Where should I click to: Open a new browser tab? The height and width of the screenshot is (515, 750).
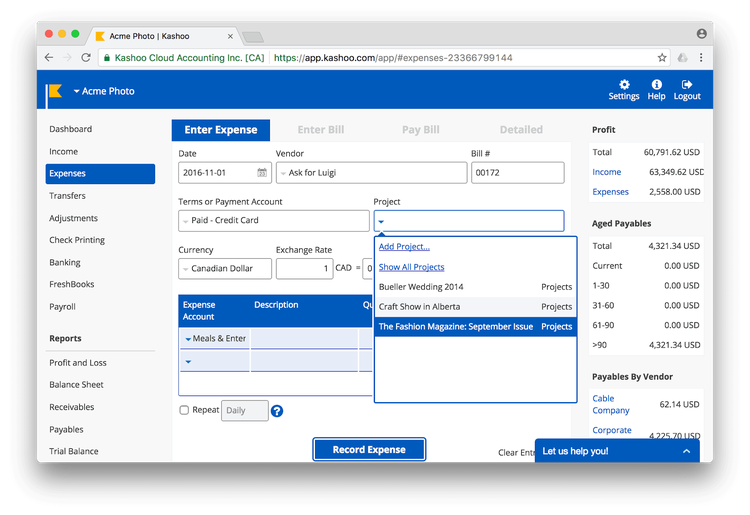pyautogui.click(x=253, y=37)
